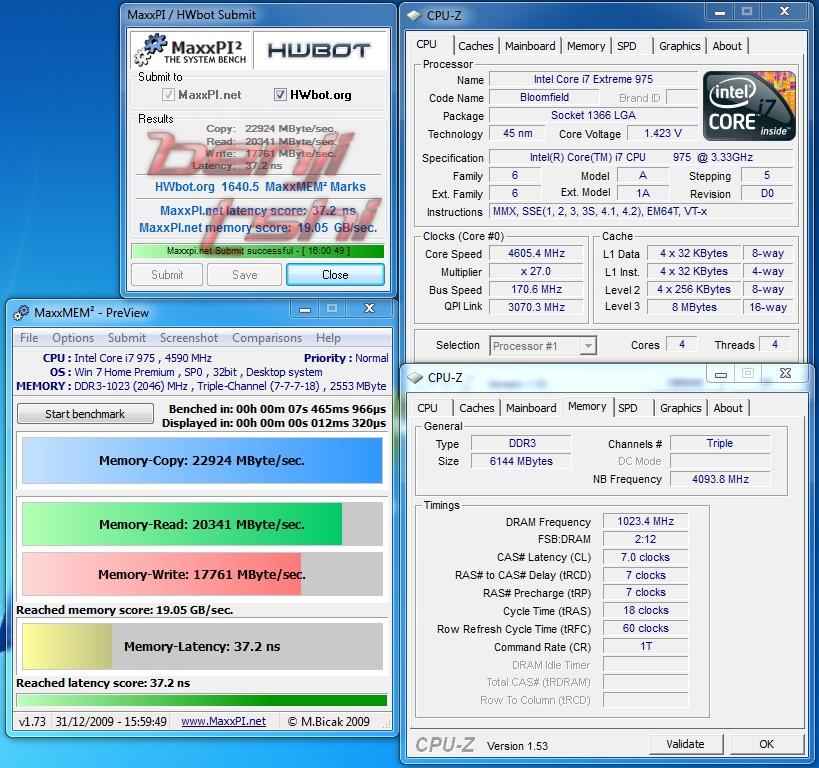Click the NB Frequency 4093.8 MHz value
Screen dimensions: 819x768
[720, 479]
